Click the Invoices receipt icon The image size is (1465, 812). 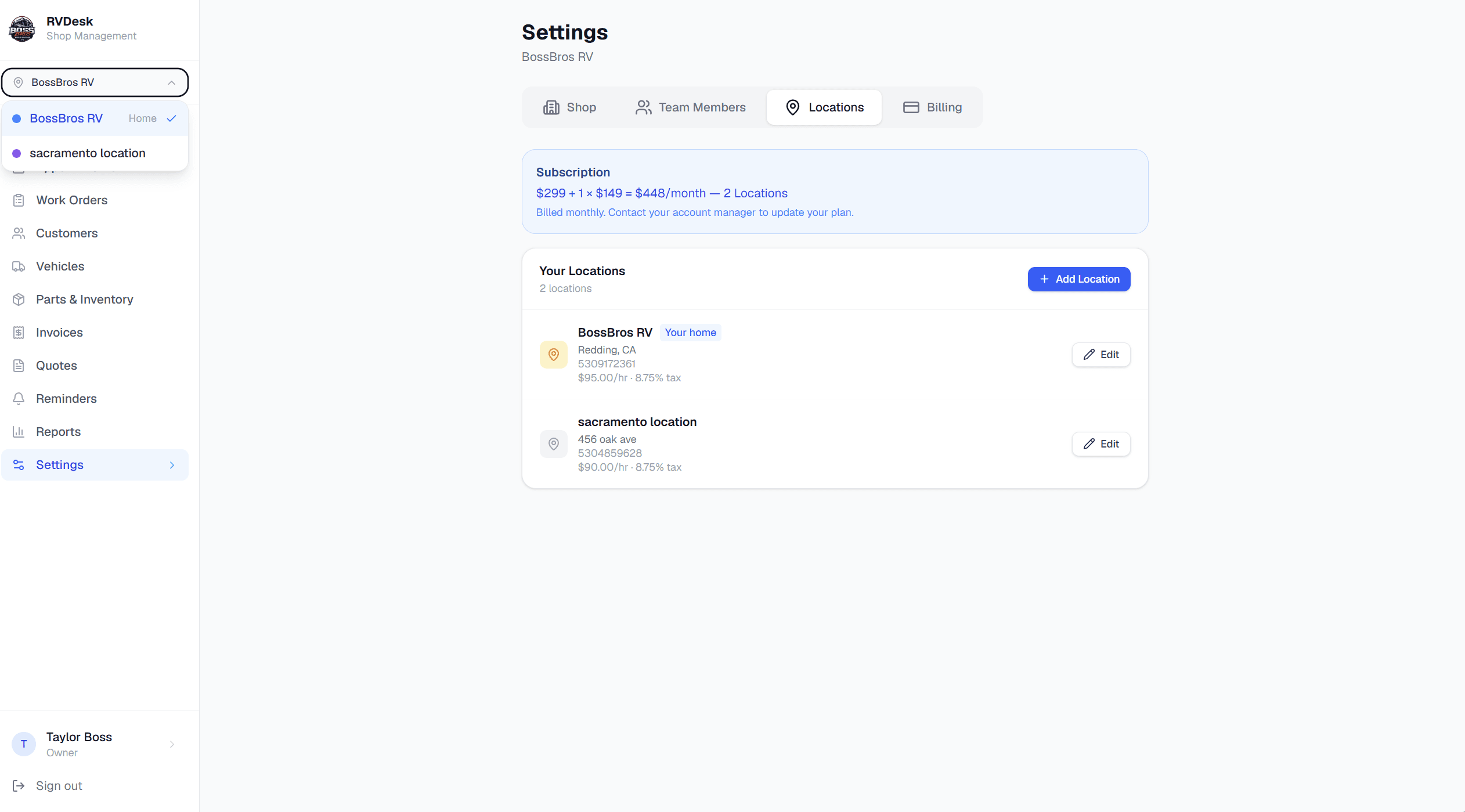point(19,333)
